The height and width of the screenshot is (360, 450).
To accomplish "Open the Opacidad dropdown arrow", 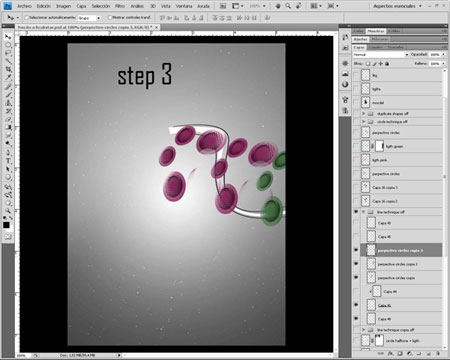I will click(443, 54).
